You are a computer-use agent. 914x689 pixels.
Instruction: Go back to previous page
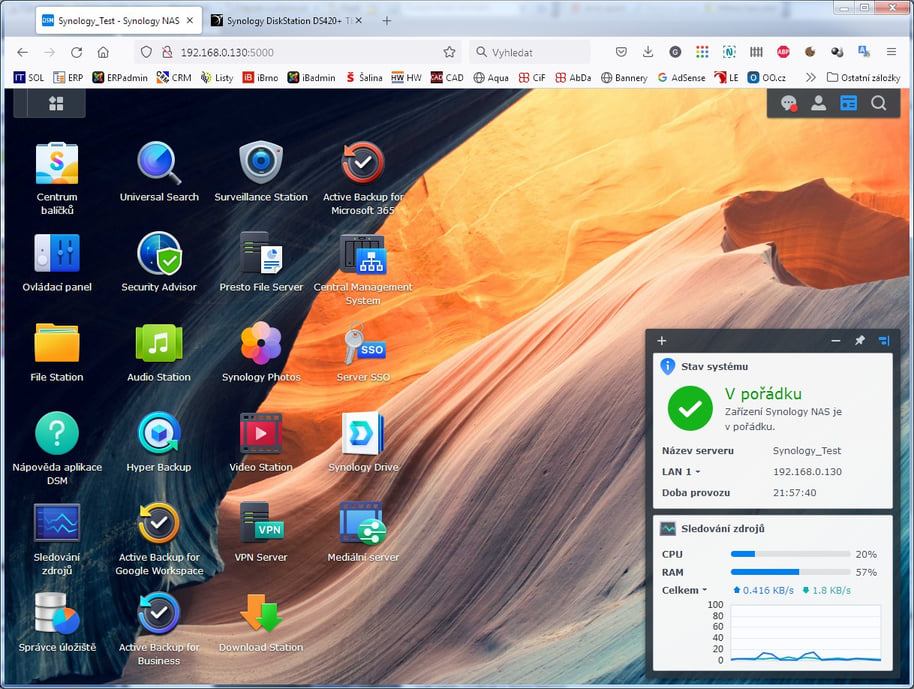pyautogui.click(x=23, y=52)
